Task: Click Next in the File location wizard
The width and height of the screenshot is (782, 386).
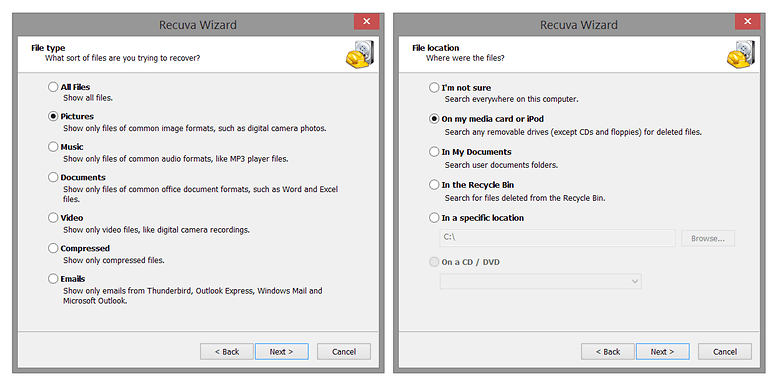Action: [663, 352]
